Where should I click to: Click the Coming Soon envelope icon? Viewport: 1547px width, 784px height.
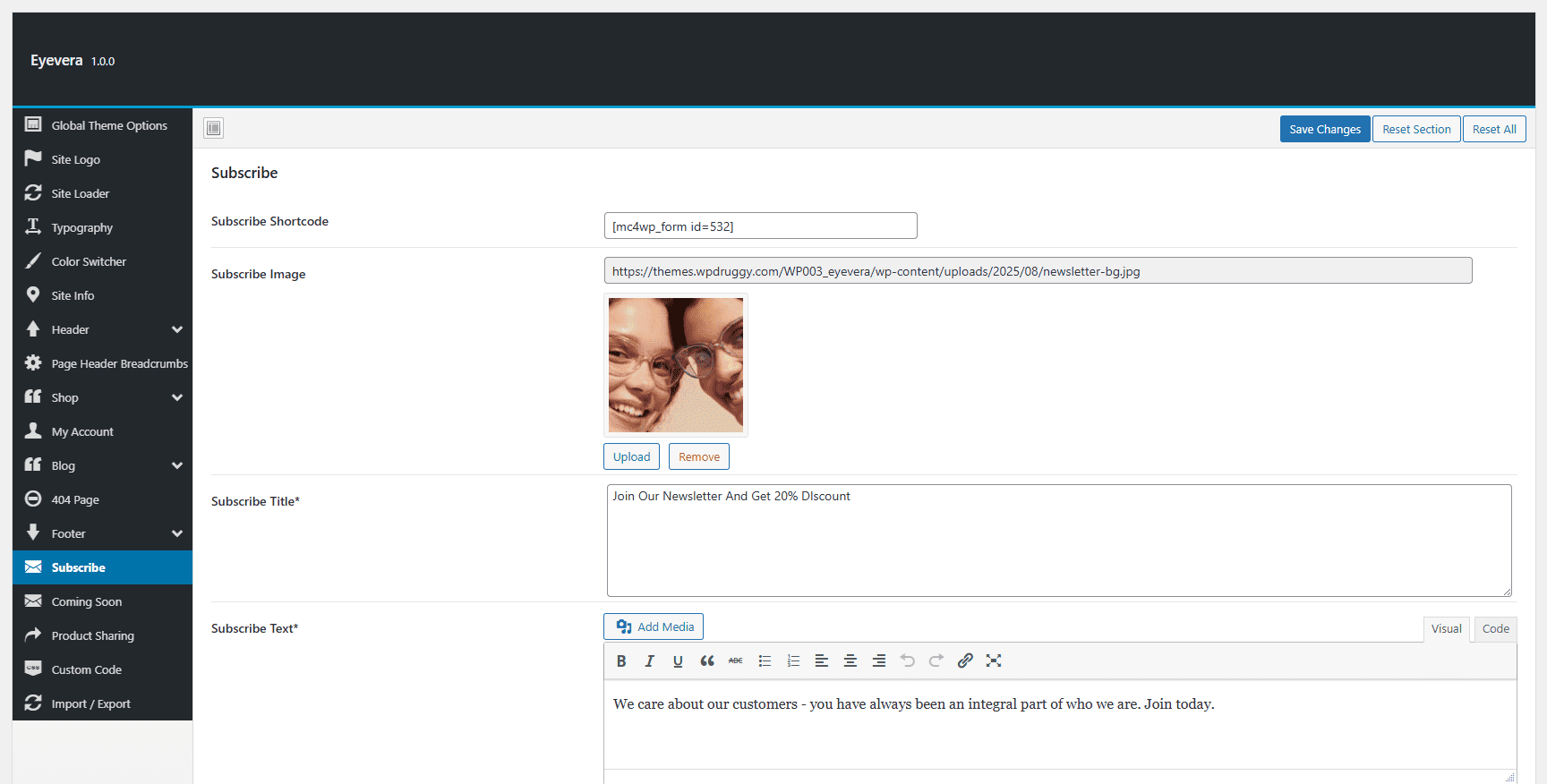click(33, 601)
